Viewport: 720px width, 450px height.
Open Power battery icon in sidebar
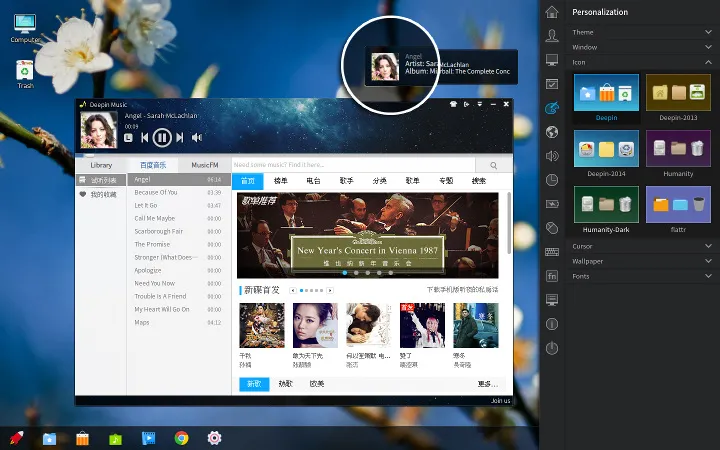[x=552, y=204]
